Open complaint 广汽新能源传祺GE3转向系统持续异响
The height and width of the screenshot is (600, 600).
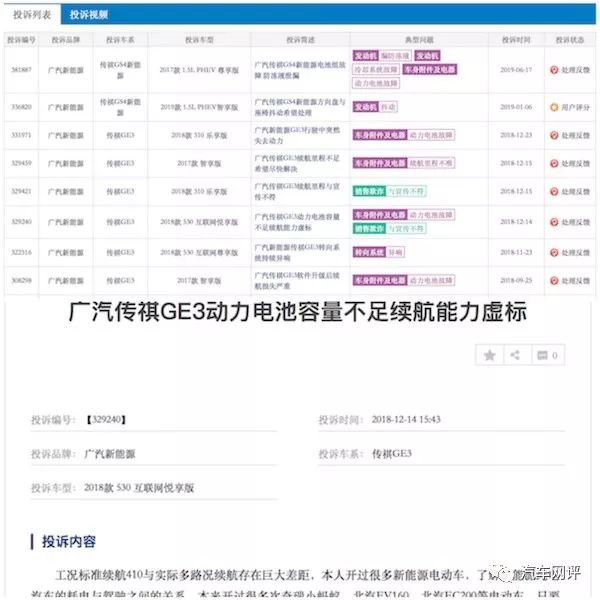click(297, 253)
